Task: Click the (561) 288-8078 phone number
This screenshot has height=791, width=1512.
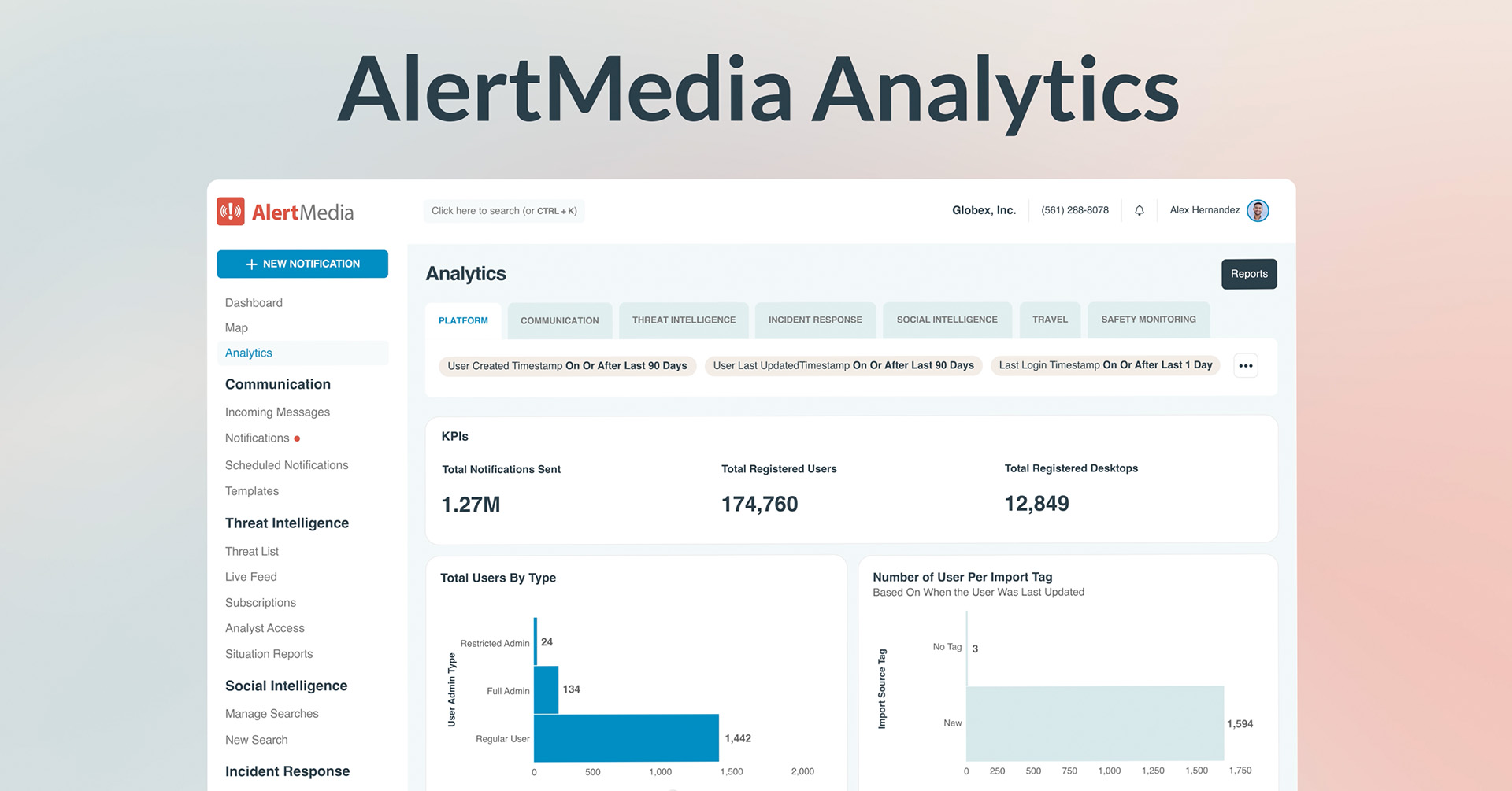Action: pyautogui.click(x=1075, y=210)
